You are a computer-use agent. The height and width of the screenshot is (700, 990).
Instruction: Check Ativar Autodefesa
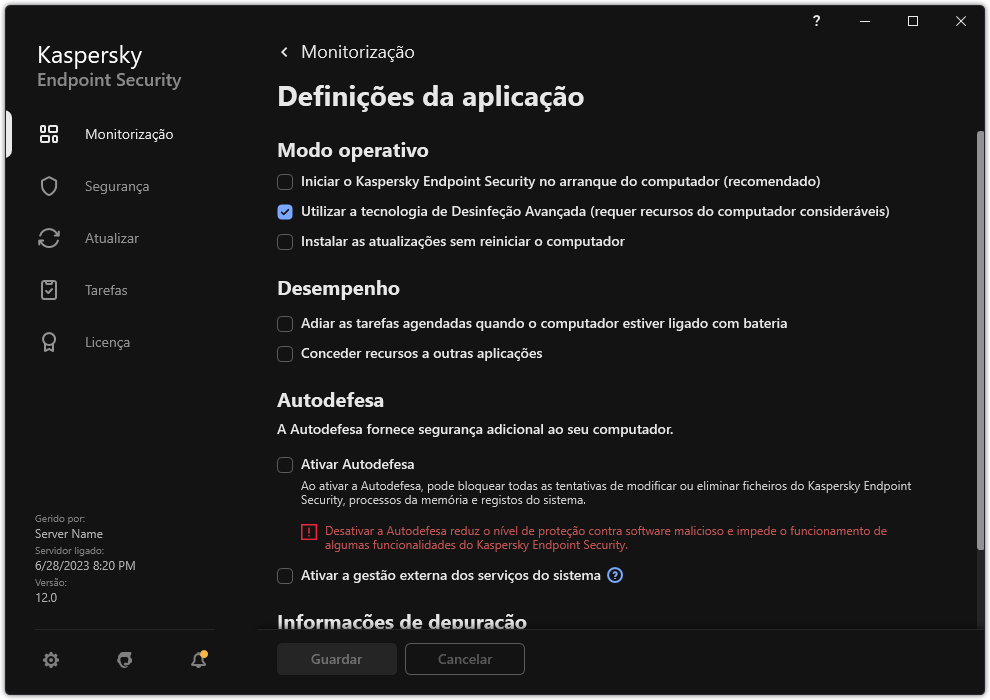pyautogui.click(x=285, y=464)
